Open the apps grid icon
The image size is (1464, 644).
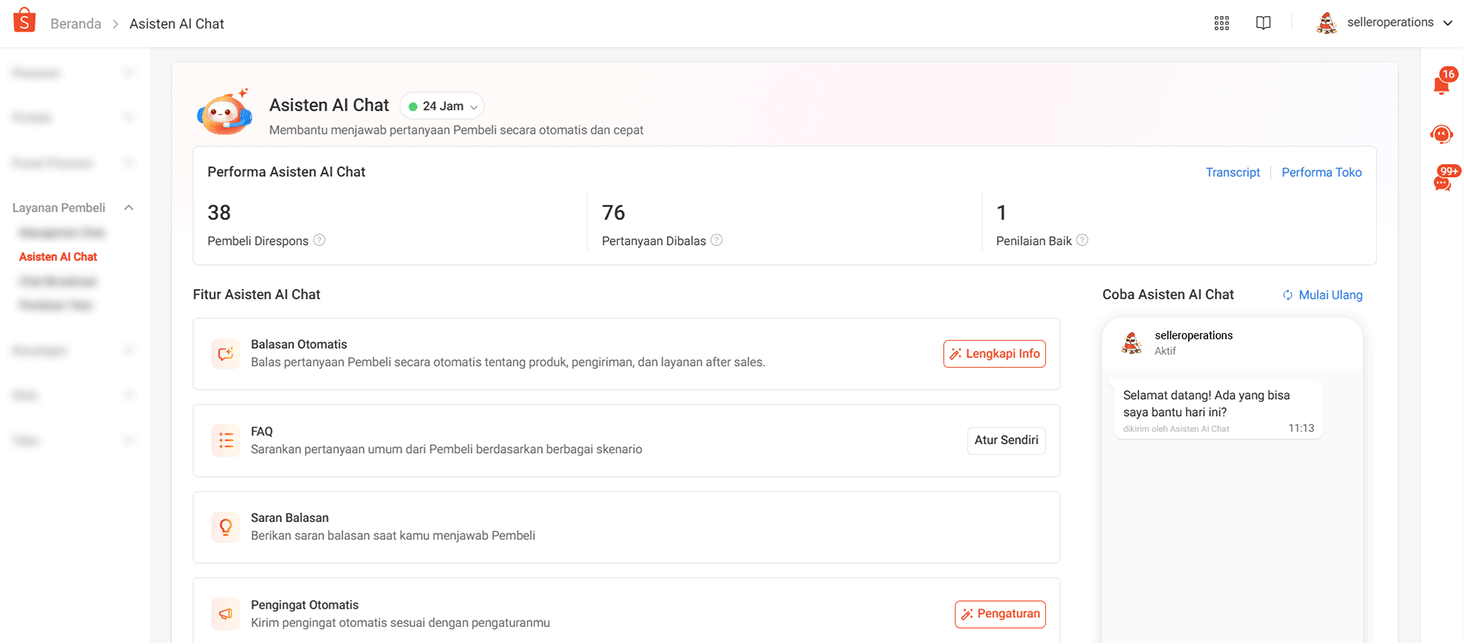[x=1221, y=23]
